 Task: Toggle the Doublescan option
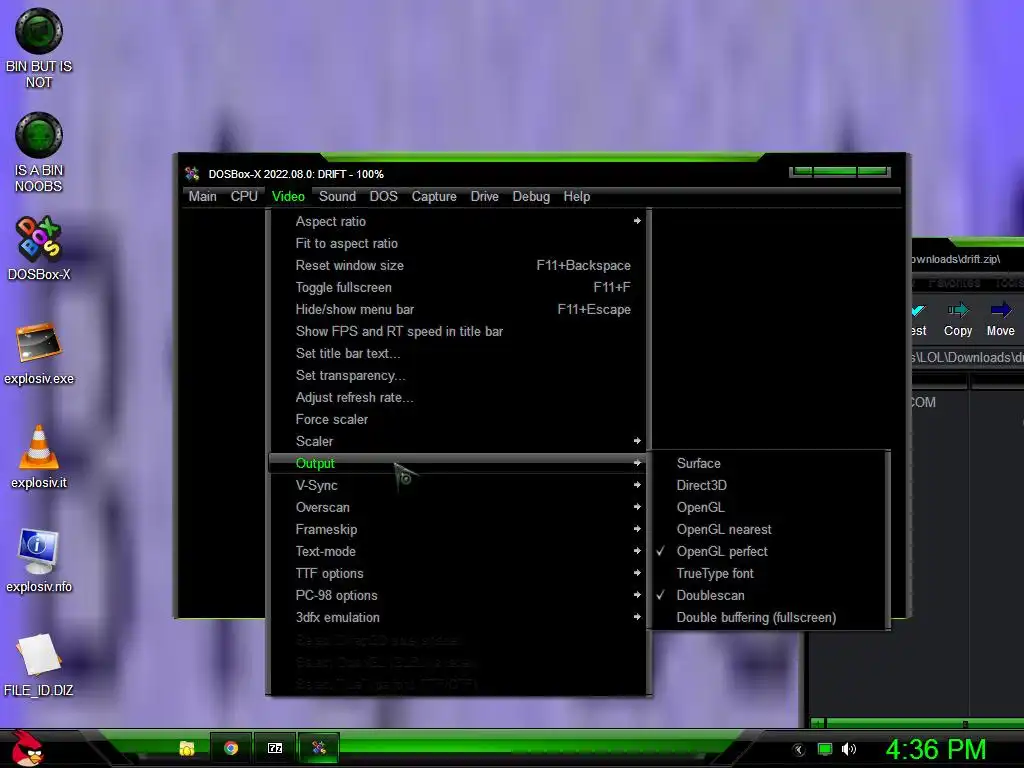pos(769,596)
